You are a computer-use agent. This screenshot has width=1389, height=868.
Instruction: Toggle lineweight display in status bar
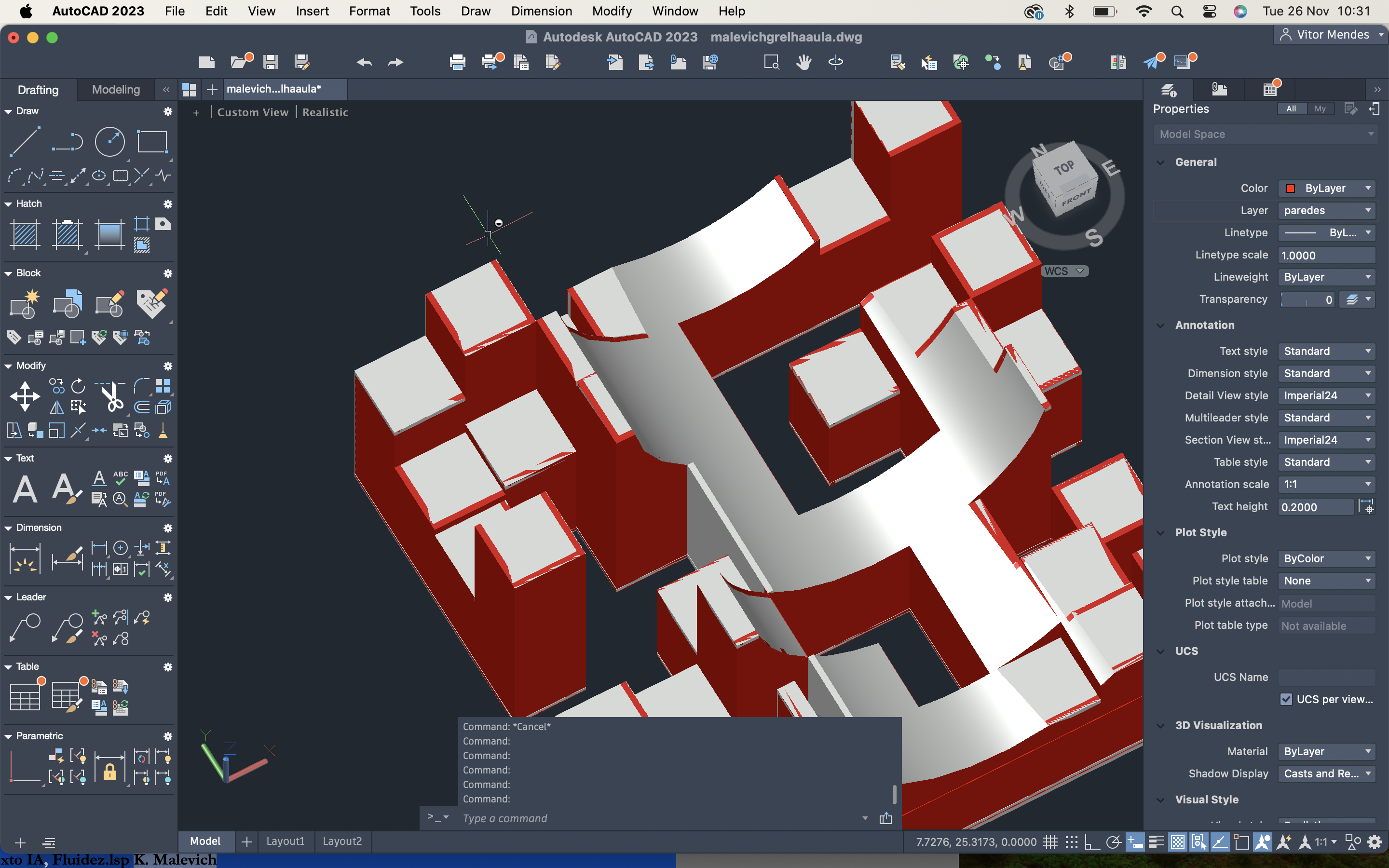[x=1156, y=841]
